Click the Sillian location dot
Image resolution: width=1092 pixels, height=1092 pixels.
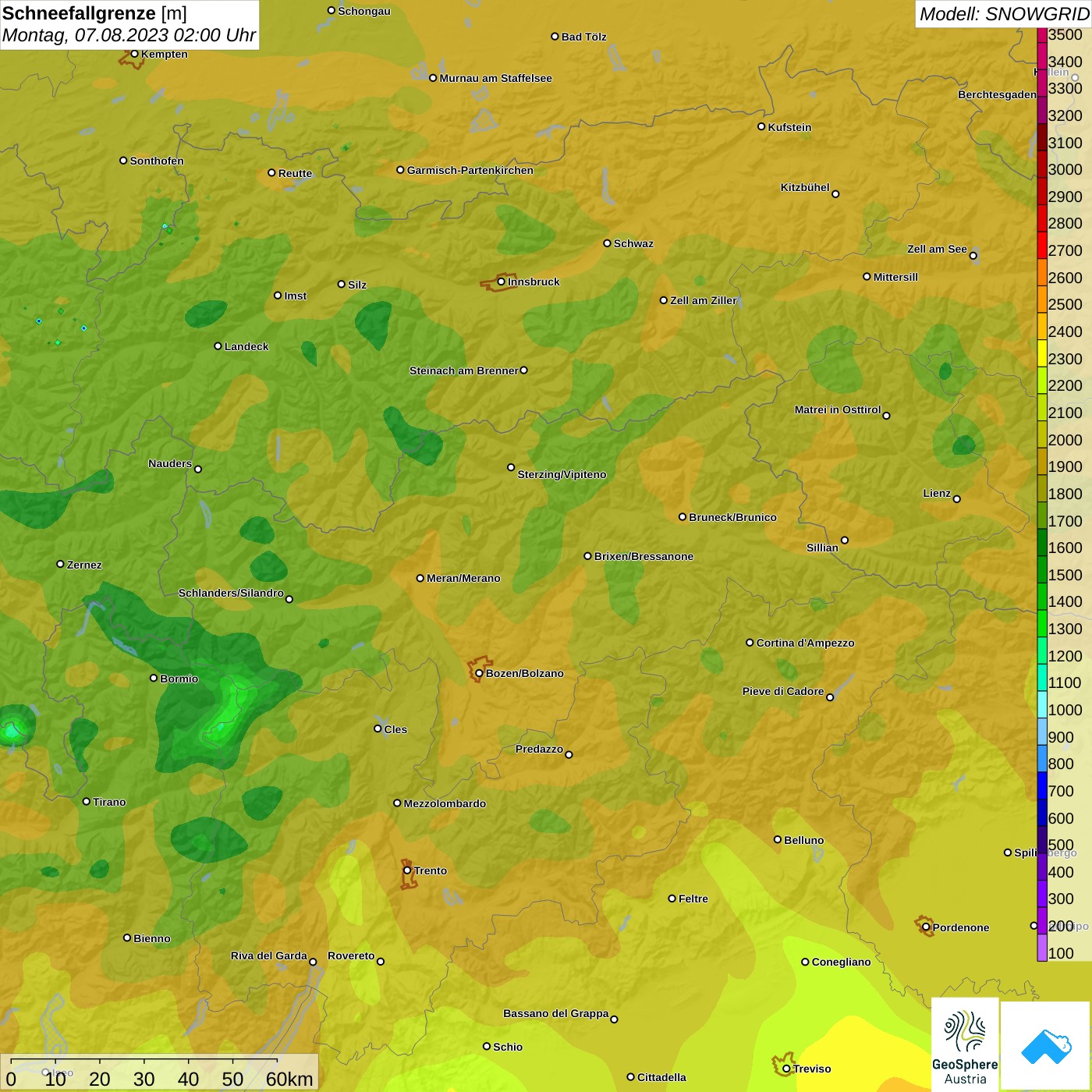click(x=845, y=540)
